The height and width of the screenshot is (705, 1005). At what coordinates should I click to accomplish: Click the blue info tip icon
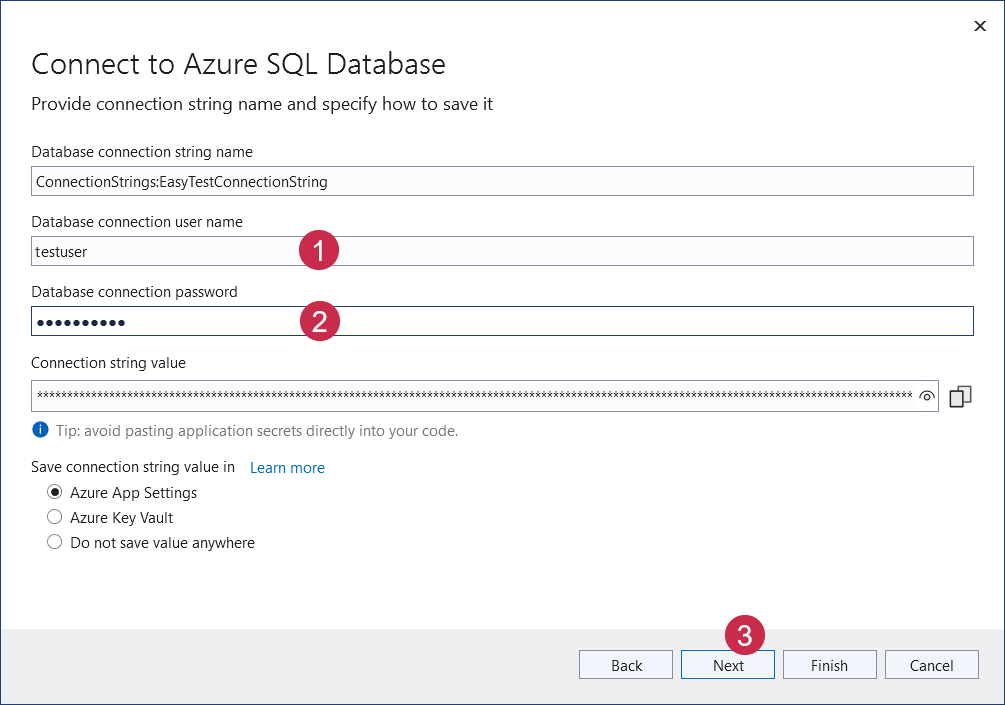click(40, 430)
